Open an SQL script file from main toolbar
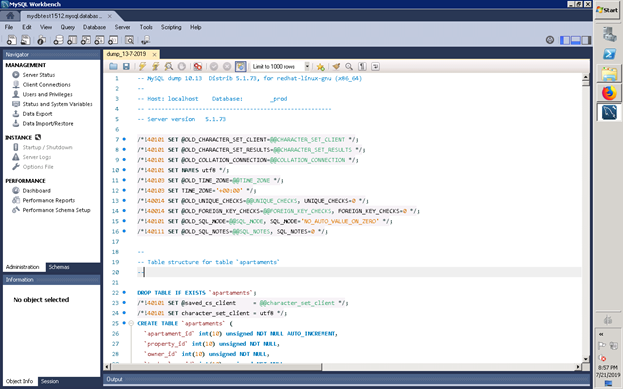This screenshot has width=623, height=389. pyautogui.click(x=25, y=40)
